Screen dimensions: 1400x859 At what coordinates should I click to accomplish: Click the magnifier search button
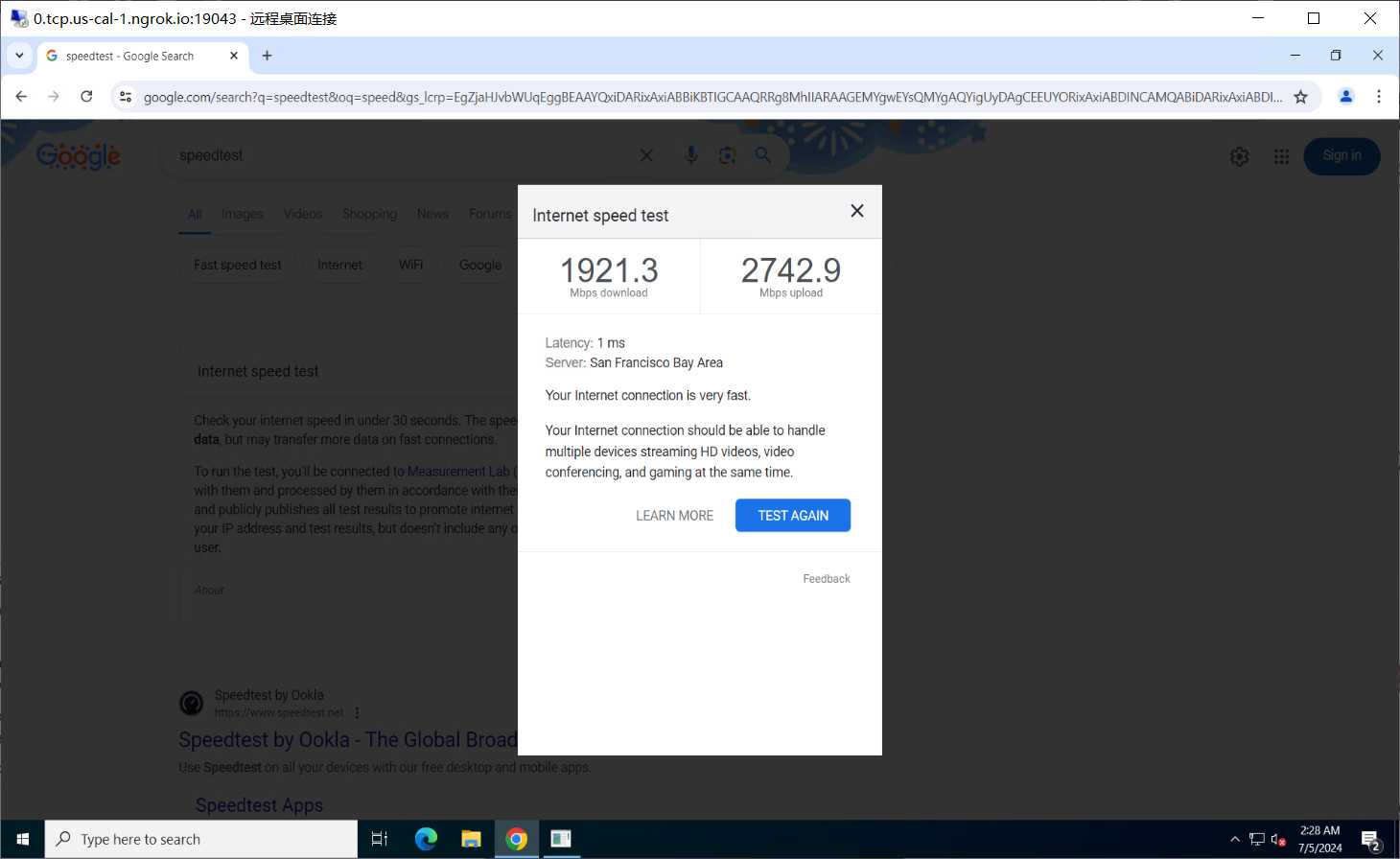click(x=763, y=155)
